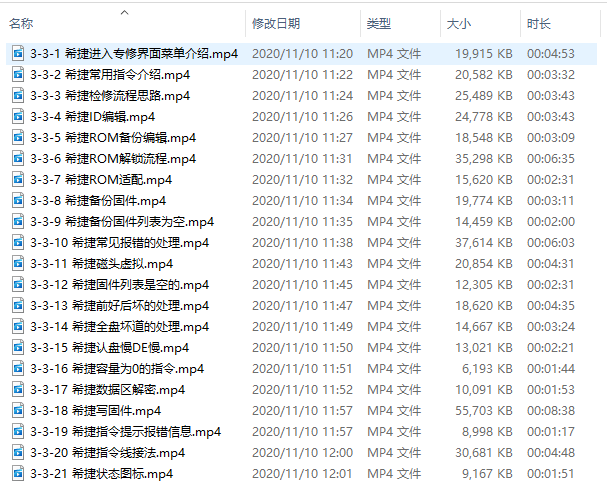Select the icon beside 3-3-3 希捷检修流程思路
Screen dimensions: 607x493
pos(18,96)
